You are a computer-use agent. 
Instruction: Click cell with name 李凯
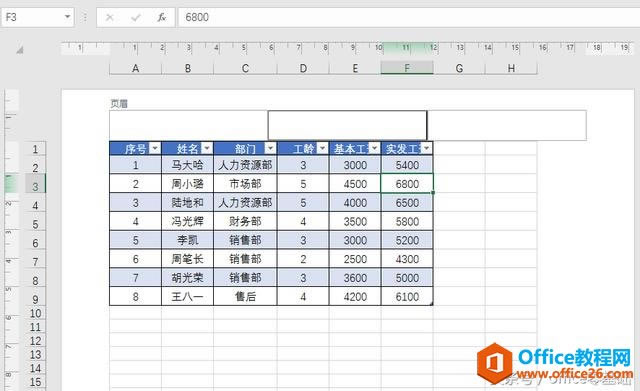(188, 240)
